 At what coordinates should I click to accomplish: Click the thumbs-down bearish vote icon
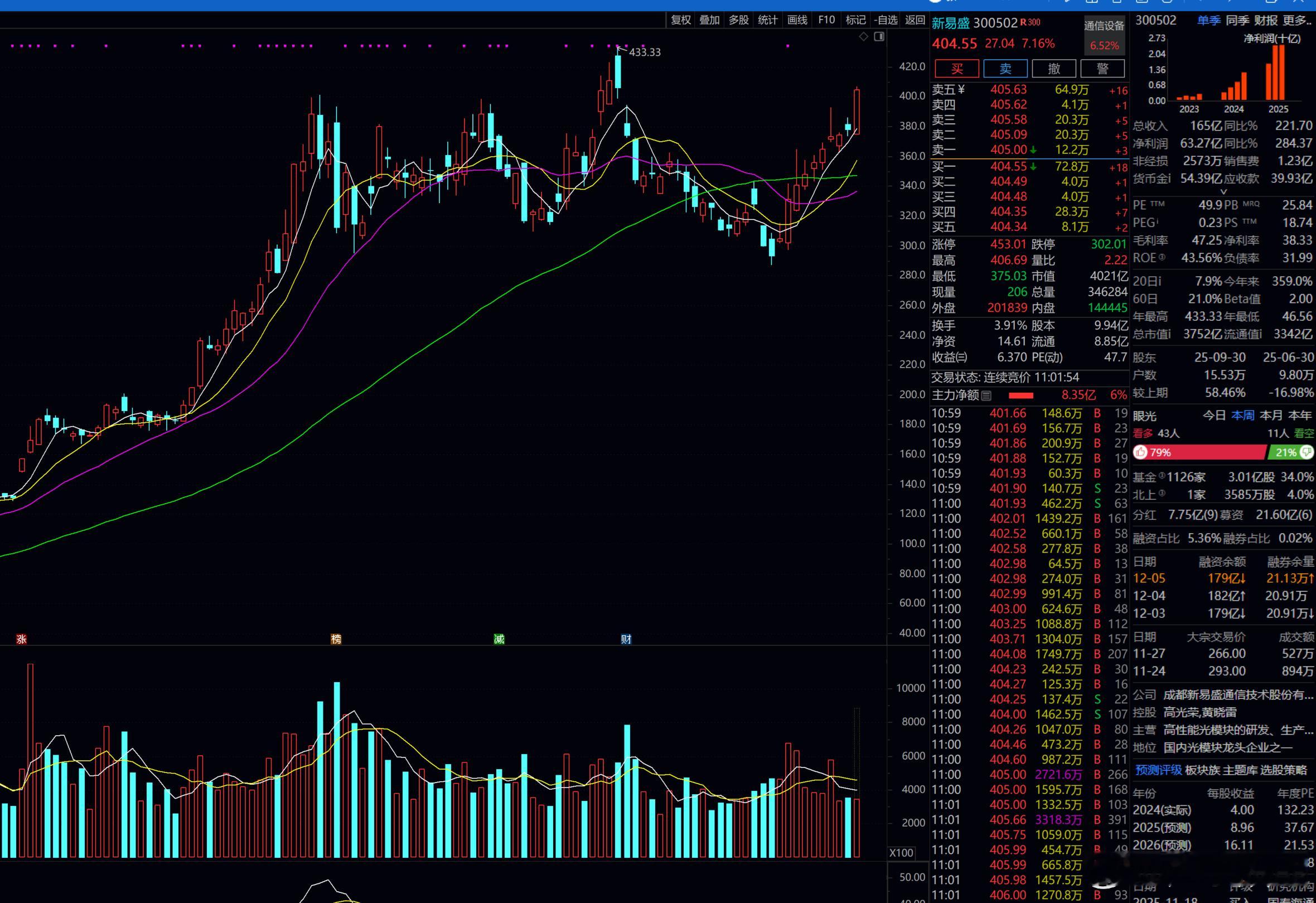1307,452
